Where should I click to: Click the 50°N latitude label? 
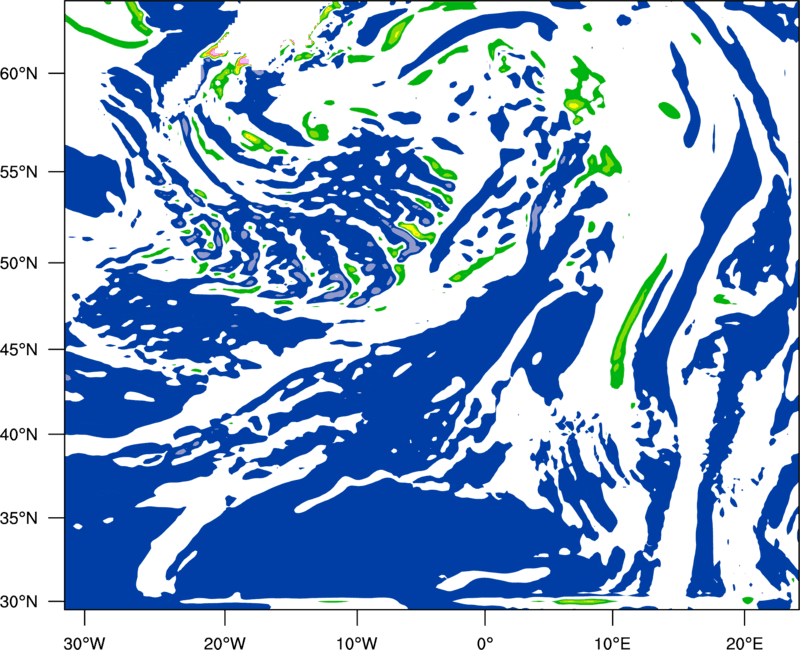19,264
